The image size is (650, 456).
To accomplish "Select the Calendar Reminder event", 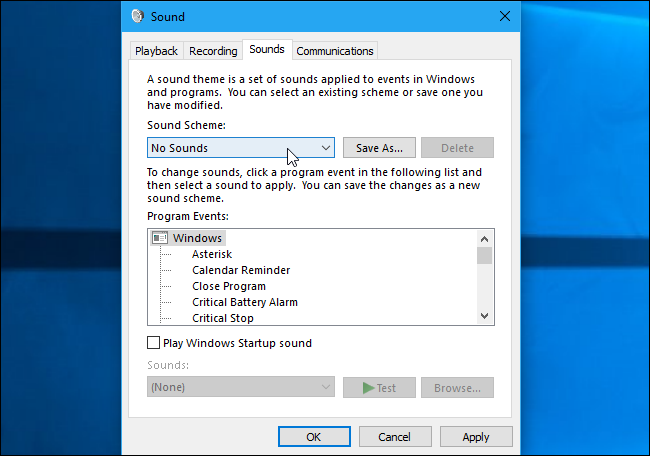I will (241, 270).
